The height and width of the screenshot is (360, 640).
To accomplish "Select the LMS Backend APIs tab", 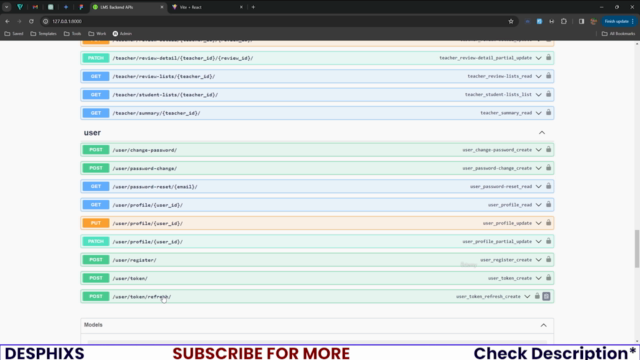I will click(x=128, y=7).
